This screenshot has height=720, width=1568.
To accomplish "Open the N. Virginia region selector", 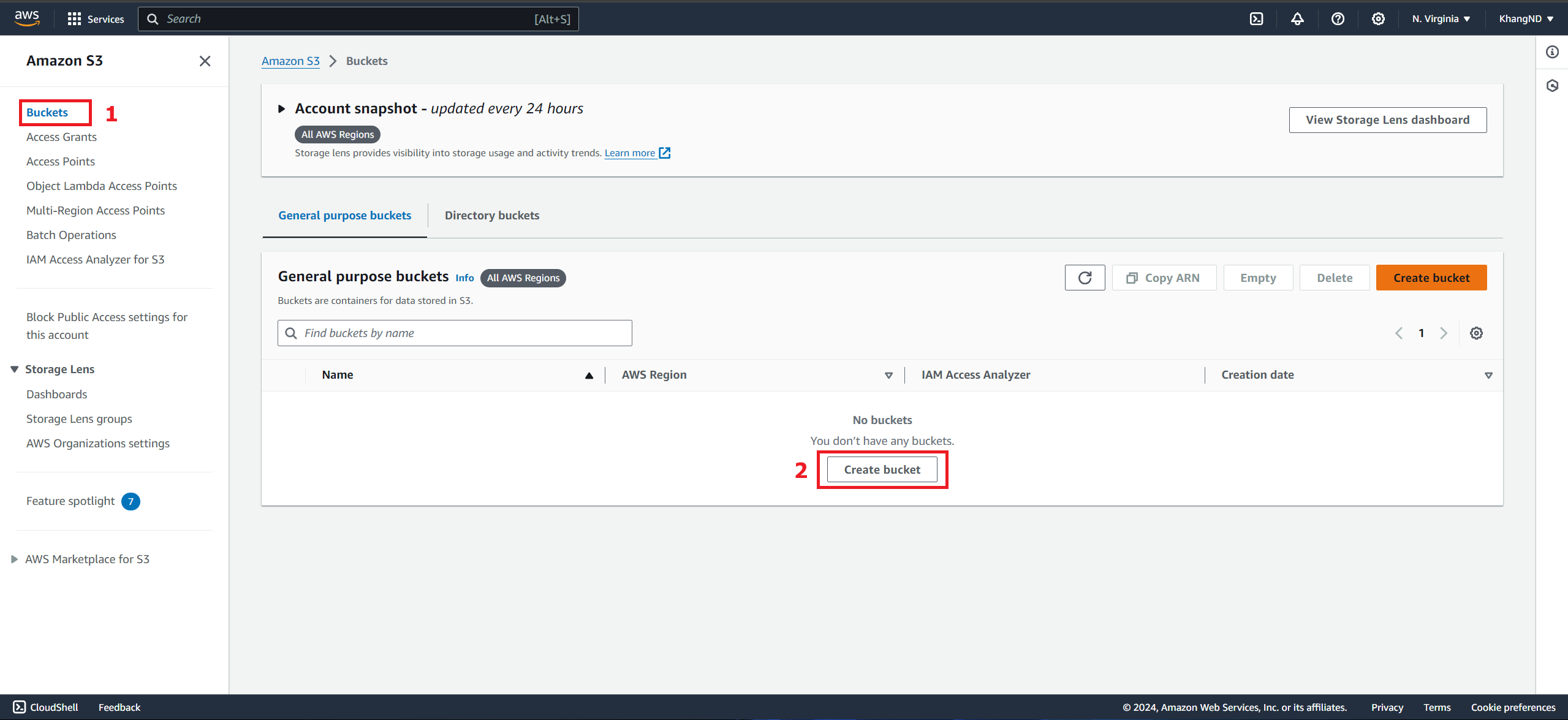I will point(1441,19).
